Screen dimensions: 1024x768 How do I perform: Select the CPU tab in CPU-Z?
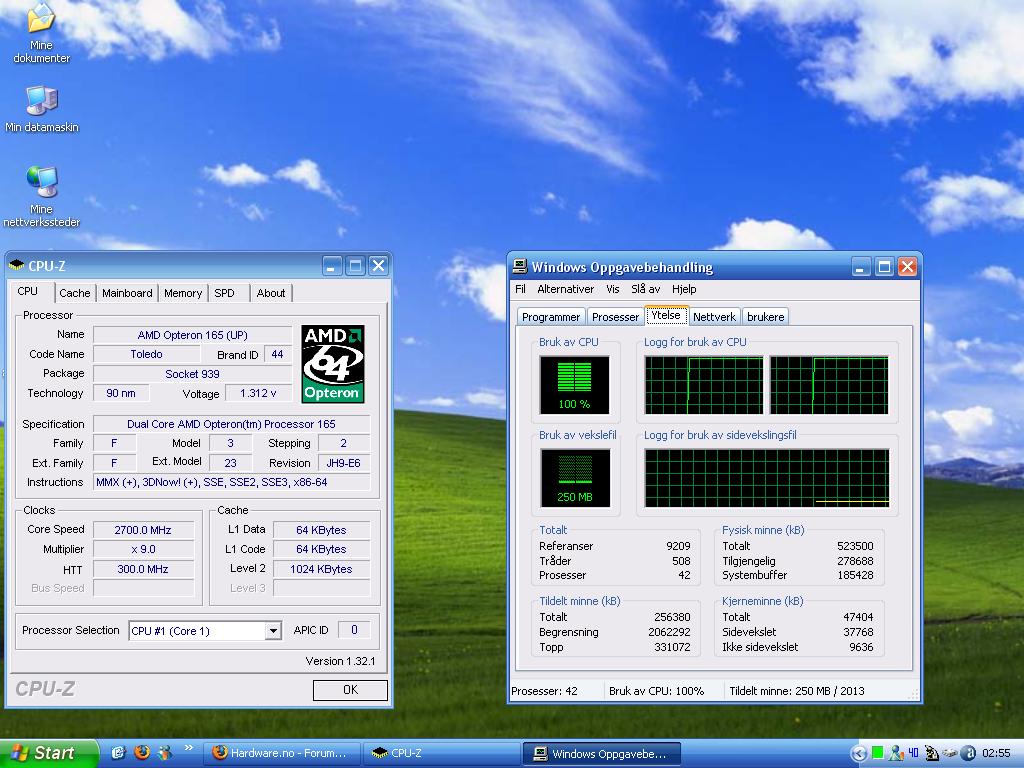(x=27, y=291)
